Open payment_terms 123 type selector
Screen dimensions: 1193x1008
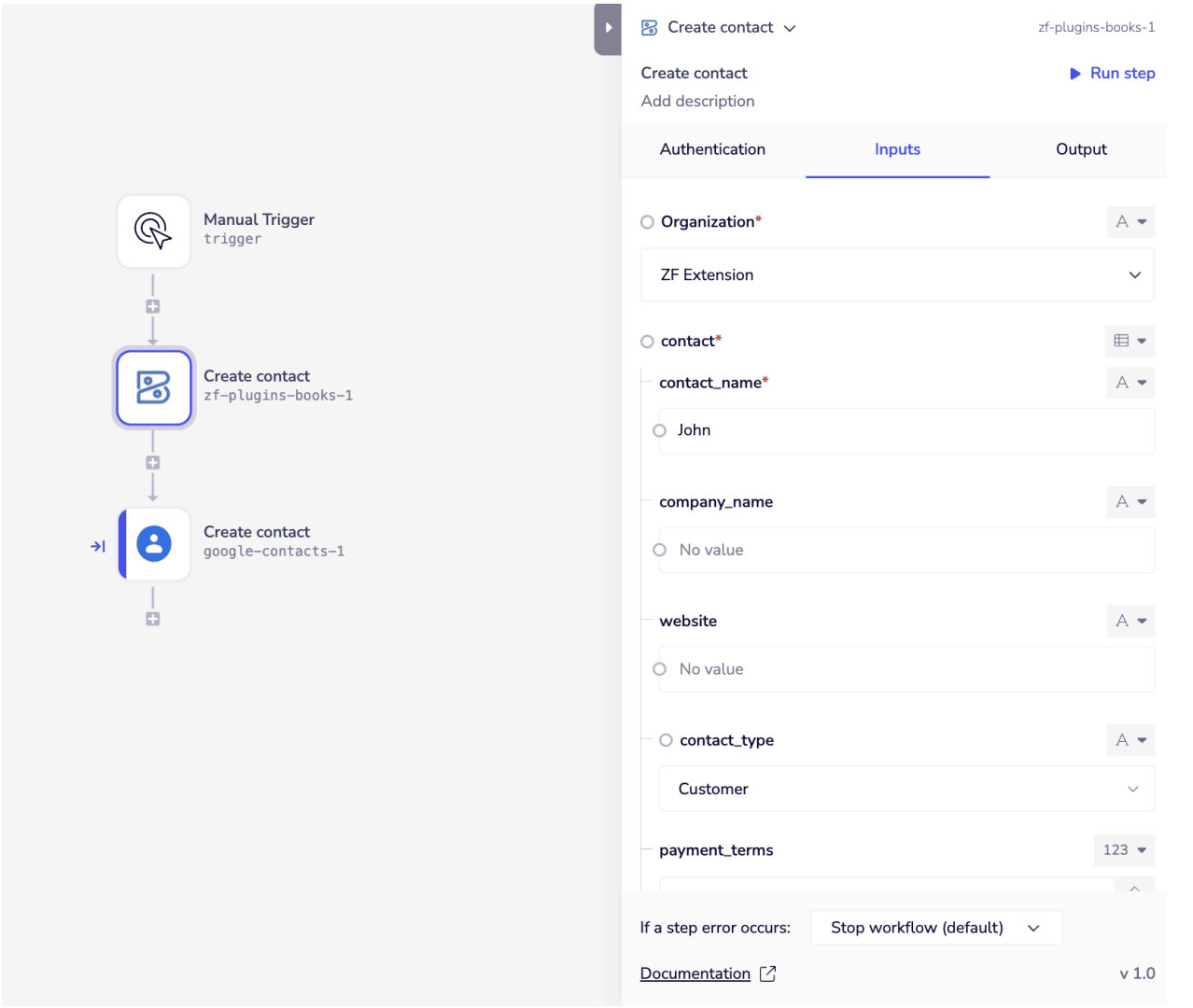pyautogui.click(x=1124, y=850)
